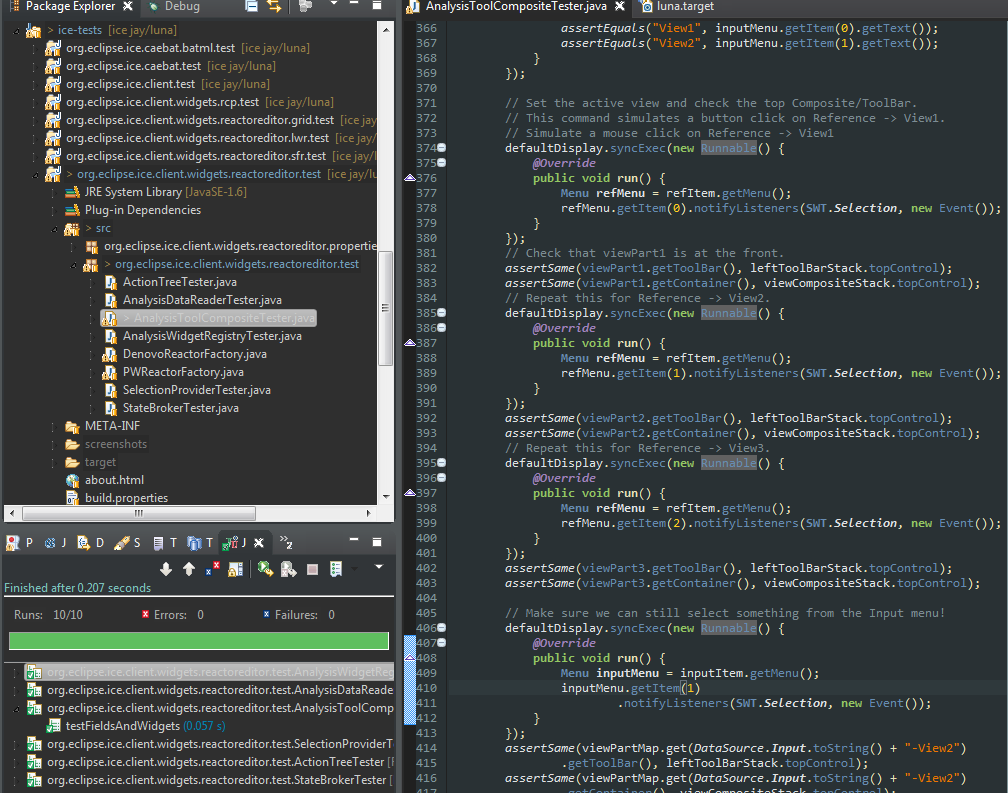Collapse the ice-tests project tree node
1008x793 pixels.
tap(14, 30)
